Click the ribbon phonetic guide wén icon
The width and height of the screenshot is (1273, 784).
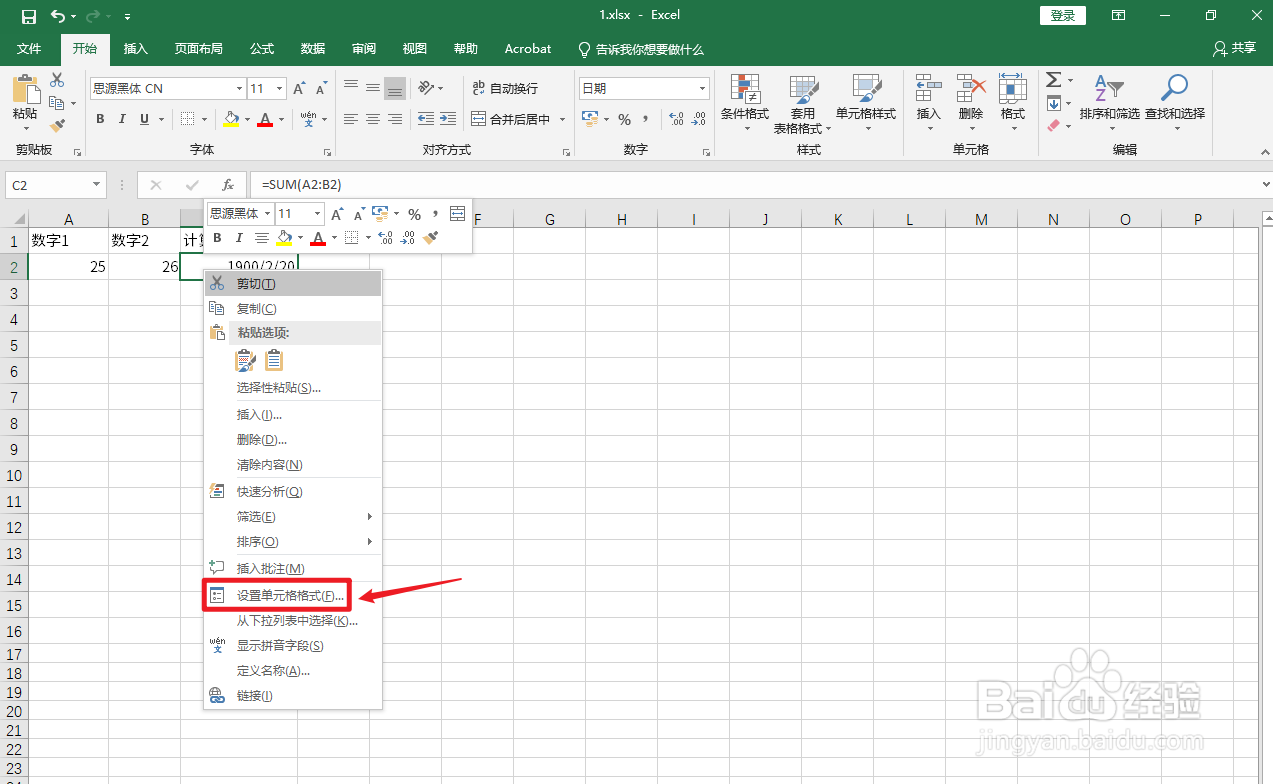[x=308, y=119]
